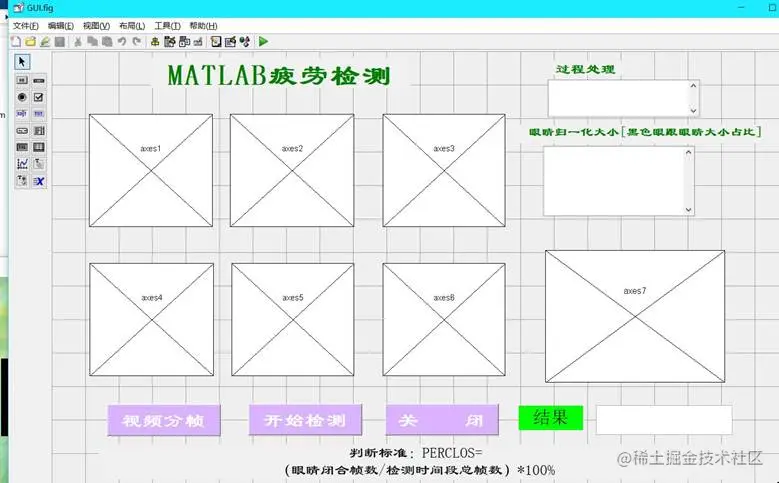This screenshot has height=483, width=779.
Task: Open the 帮助(H) menu
Action: click(x=203, y=26)
